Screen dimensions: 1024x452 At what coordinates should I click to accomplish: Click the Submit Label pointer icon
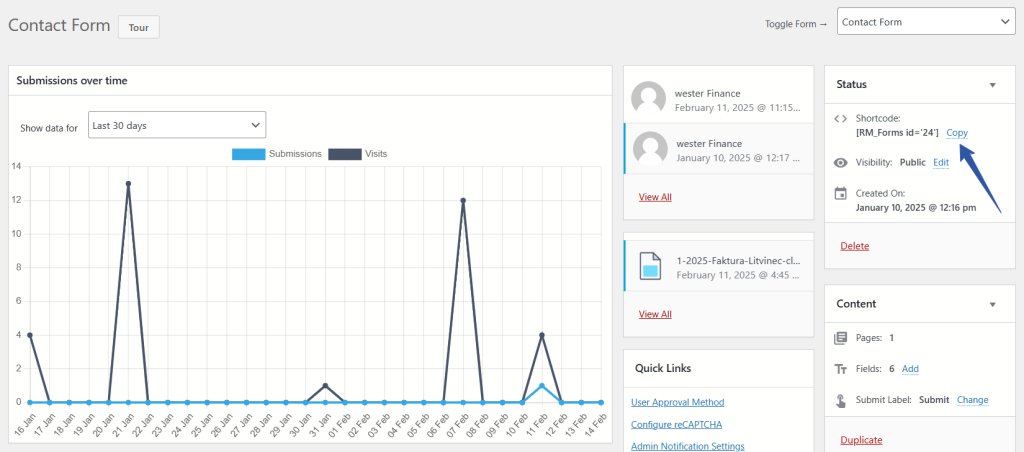pyautogui.click(x=840, y=400)
